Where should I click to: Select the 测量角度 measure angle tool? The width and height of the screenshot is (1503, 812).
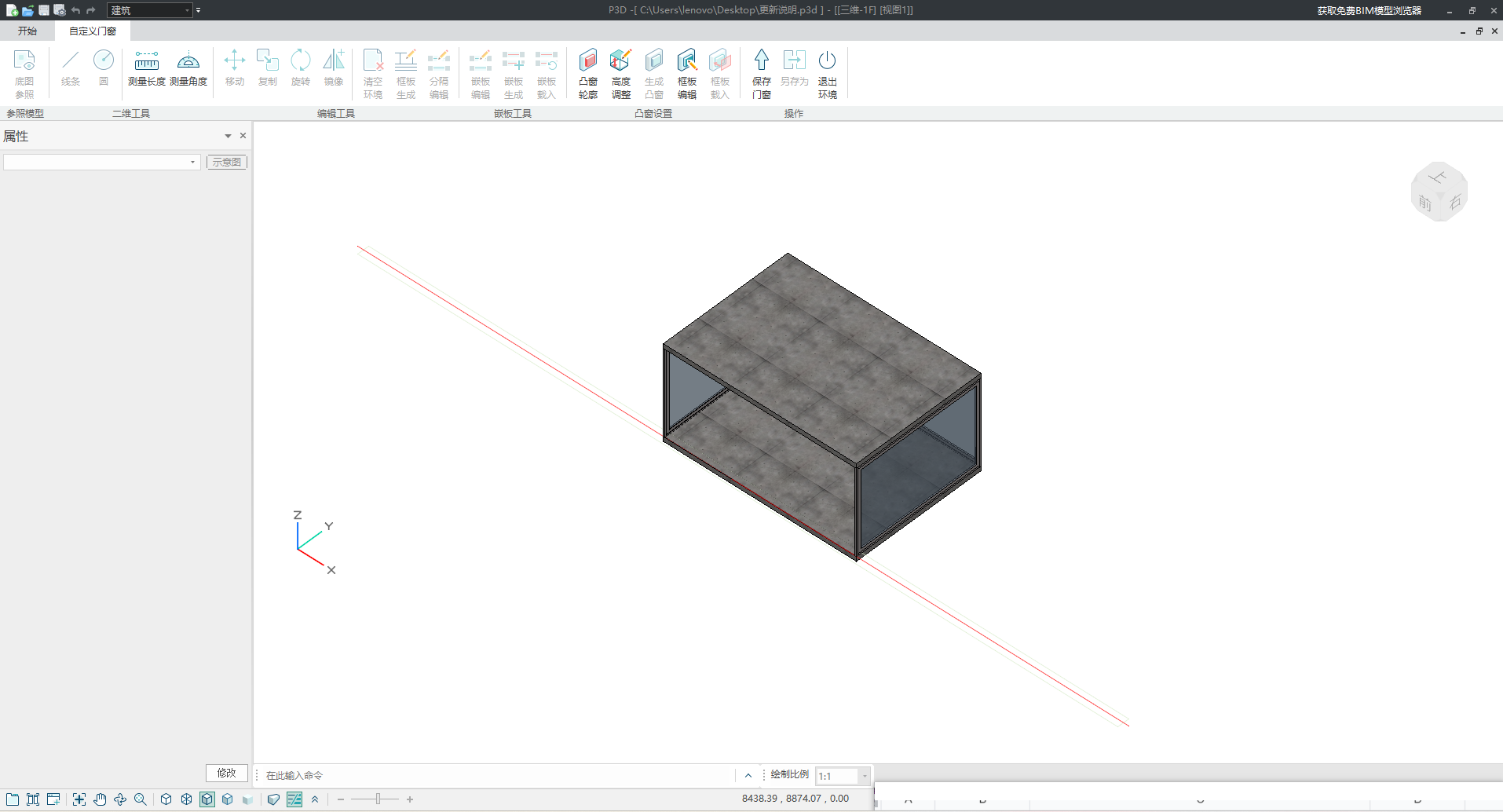tap(188, 68)
